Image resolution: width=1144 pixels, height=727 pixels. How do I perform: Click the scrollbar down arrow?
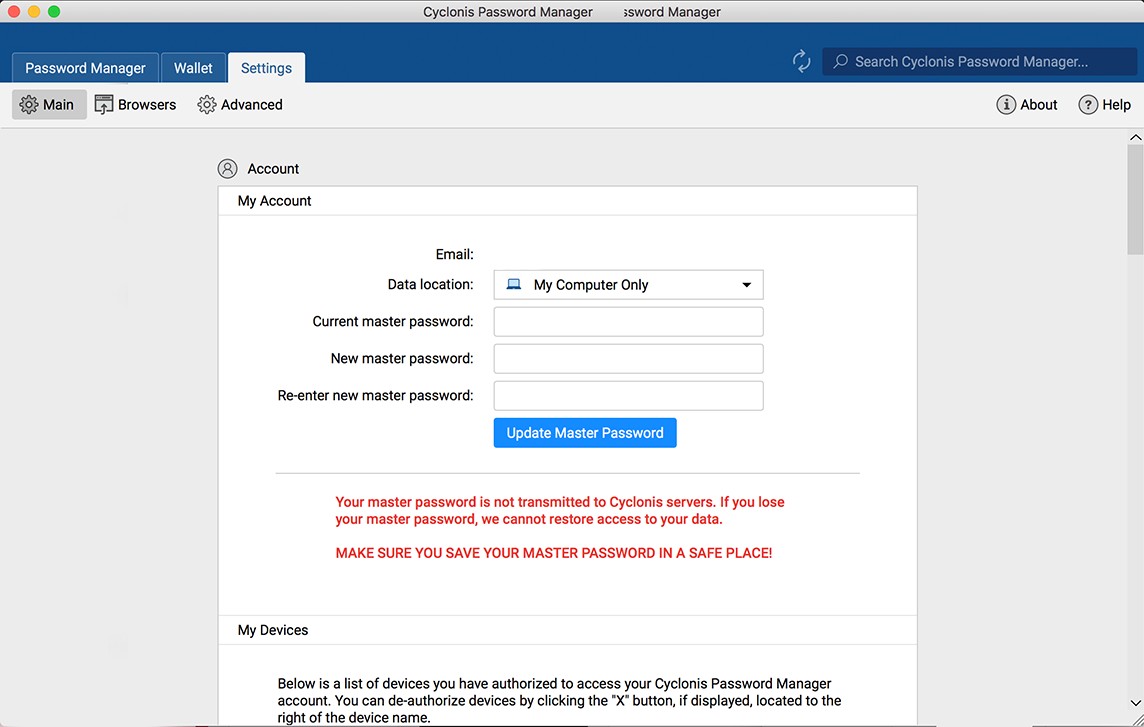coord(1135,702)
